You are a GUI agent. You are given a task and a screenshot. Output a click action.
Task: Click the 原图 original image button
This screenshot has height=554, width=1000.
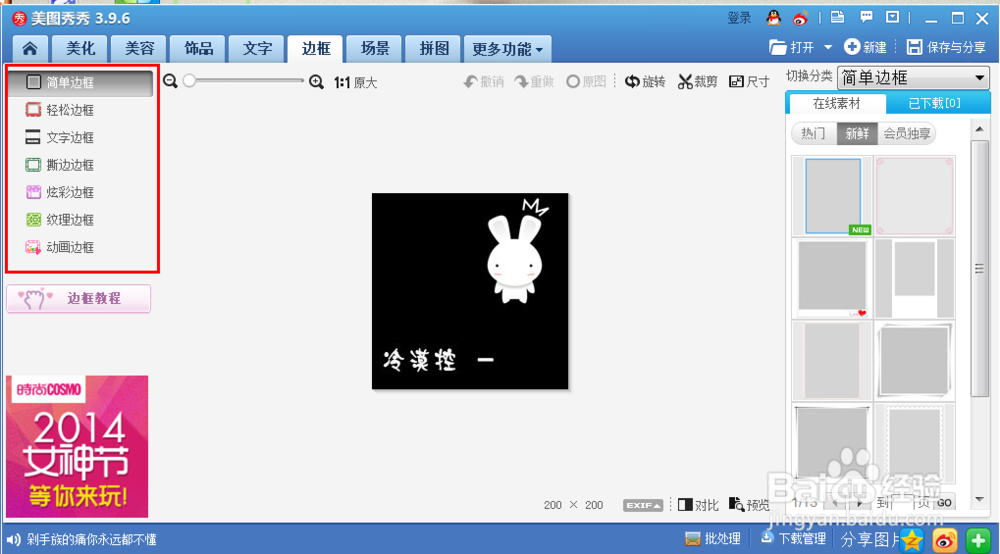[586, 82]
